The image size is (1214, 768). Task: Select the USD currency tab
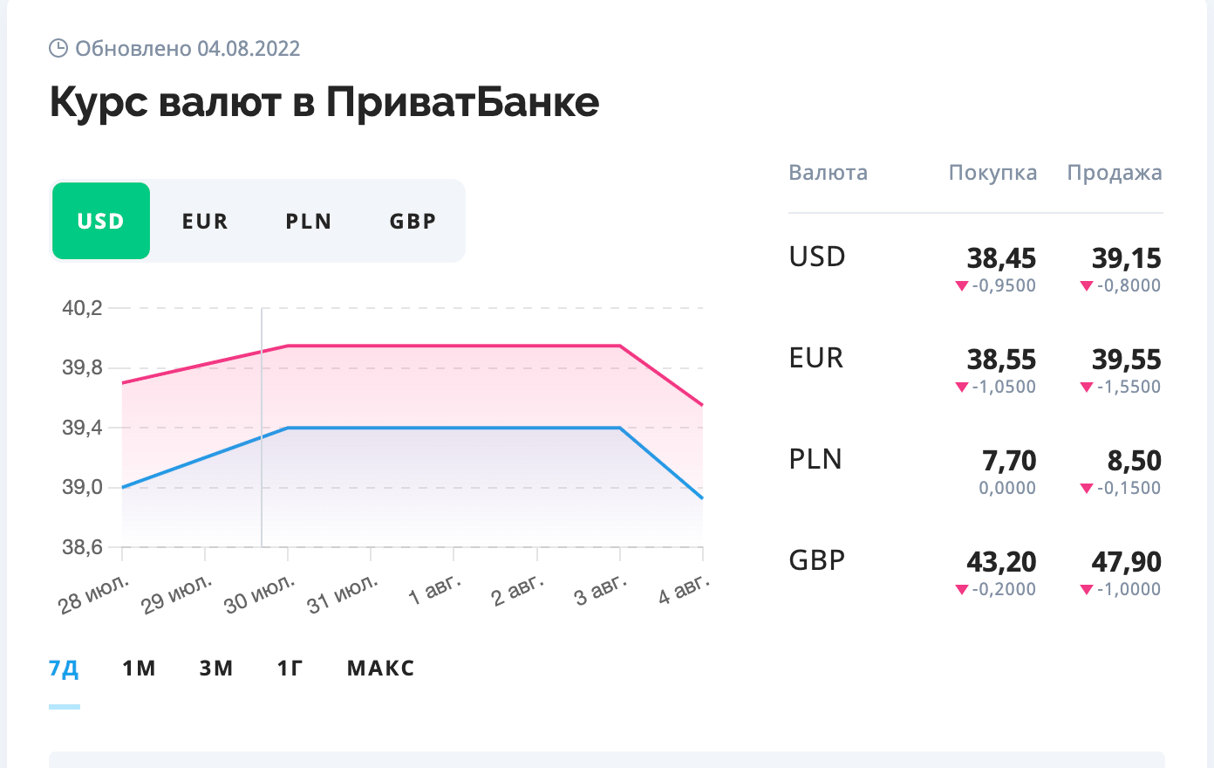(x=101, y=221)
